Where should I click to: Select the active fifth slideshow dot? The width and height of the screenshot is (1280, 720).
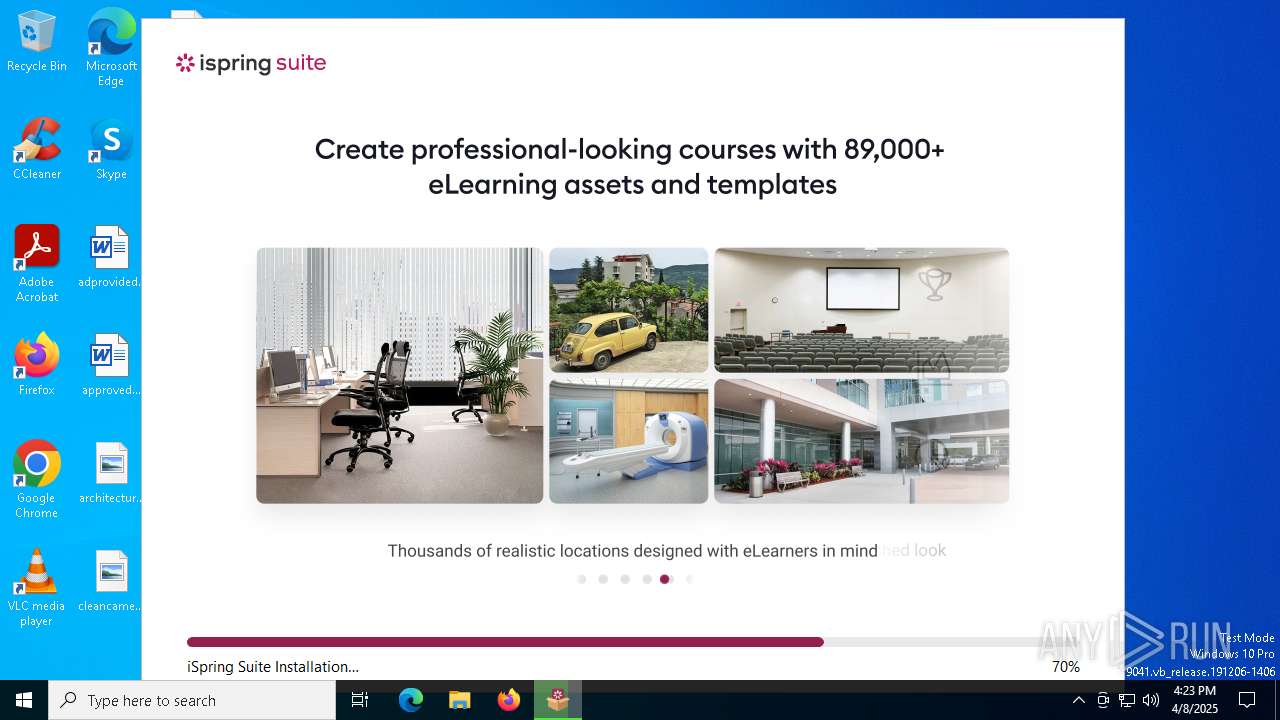click(x=665, y=579)
